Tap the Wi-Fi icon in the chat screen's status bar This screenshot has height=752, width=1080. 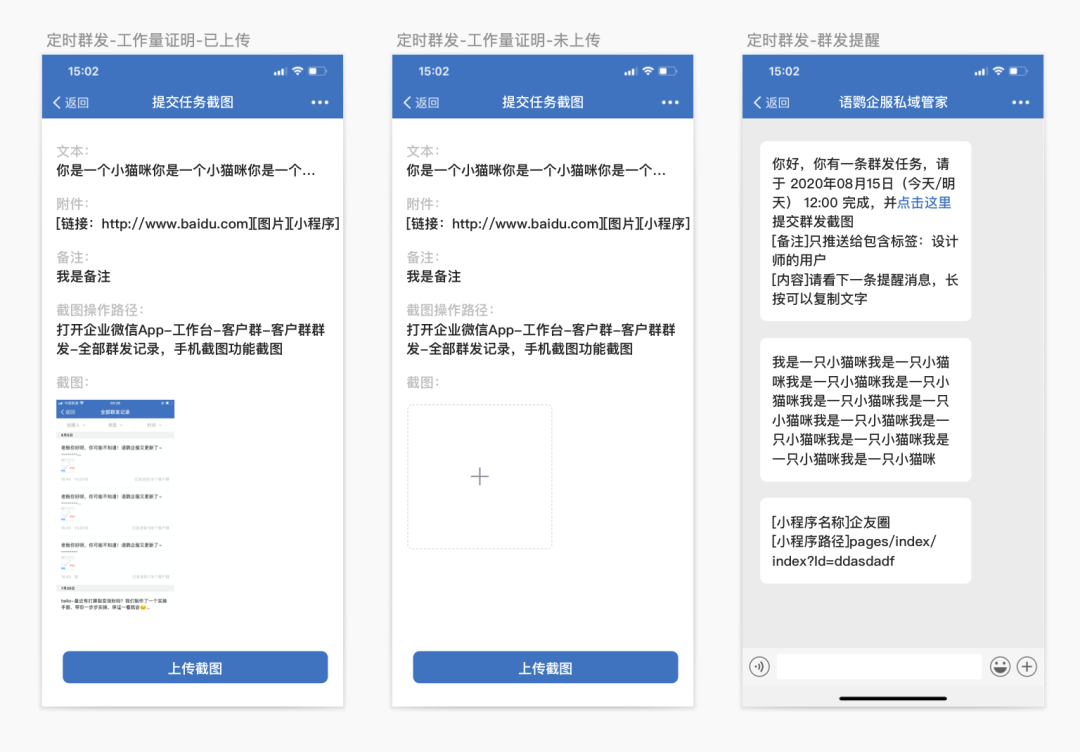click(997, 71)
